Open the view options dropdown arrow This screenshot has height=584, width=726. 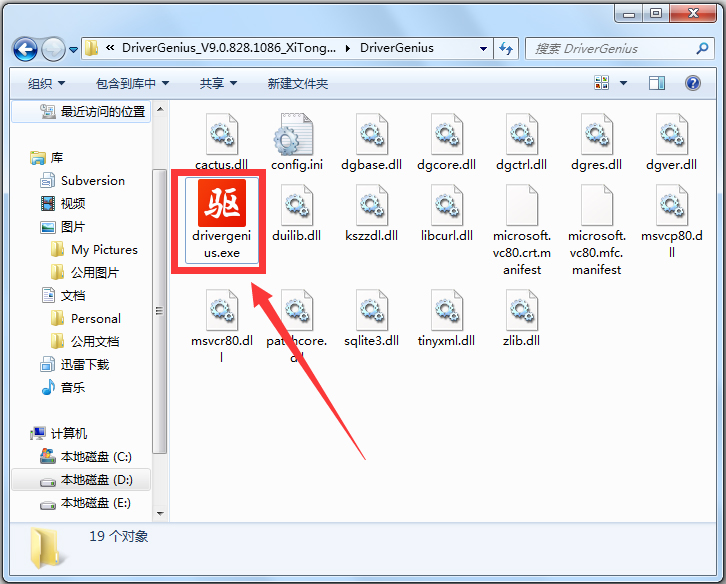pyautogui.click(x=623, y=83)
